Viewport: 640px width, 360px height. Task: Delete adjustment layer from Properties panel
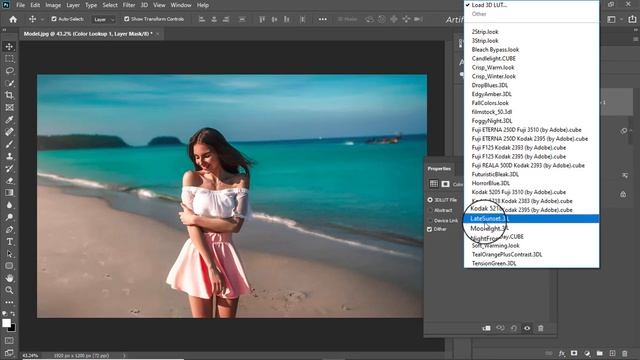click(x=540, y=328)
